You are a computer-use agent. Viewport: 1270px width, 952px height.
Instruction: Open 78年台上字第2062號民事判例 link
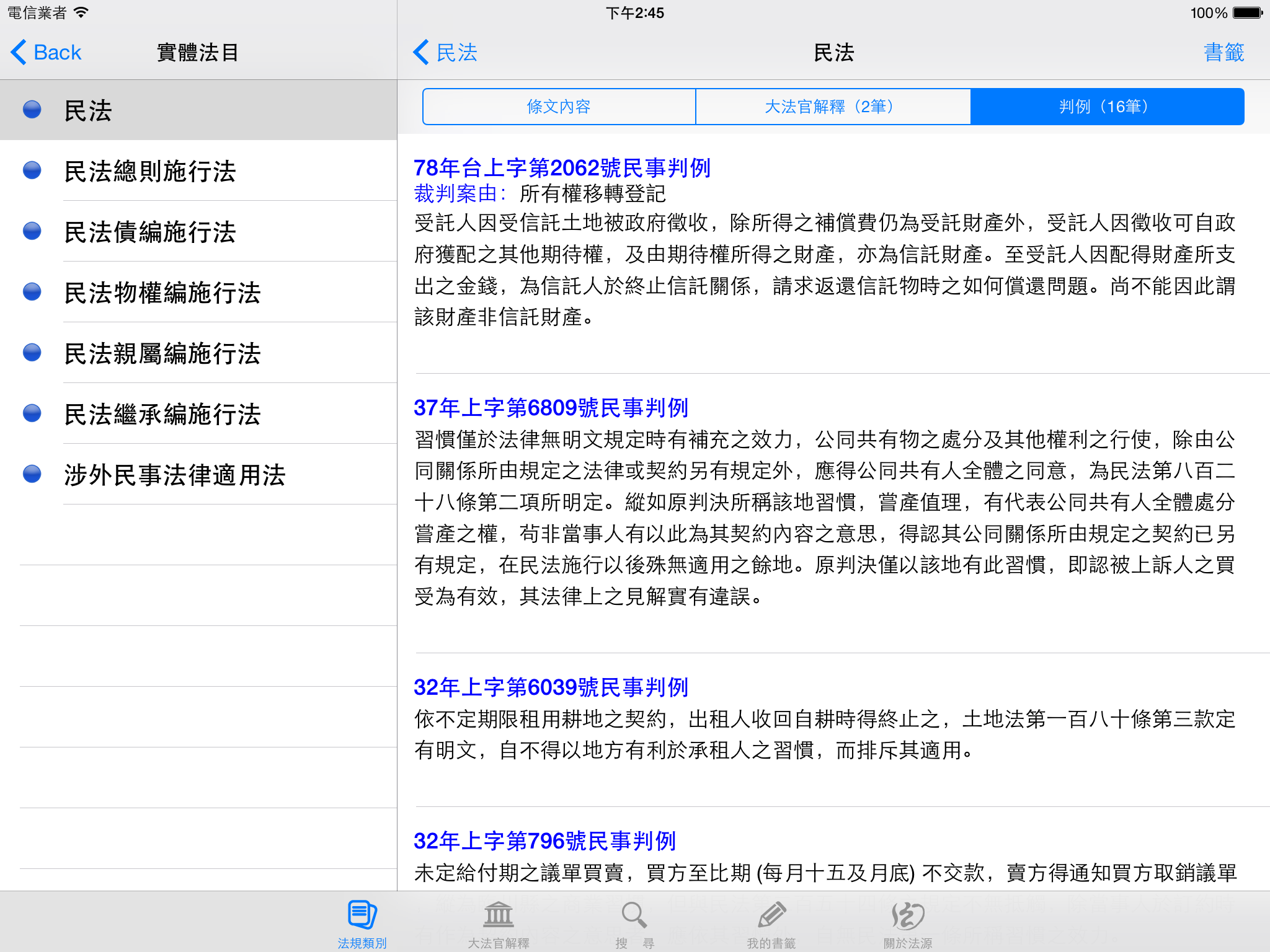click(562, 168)
